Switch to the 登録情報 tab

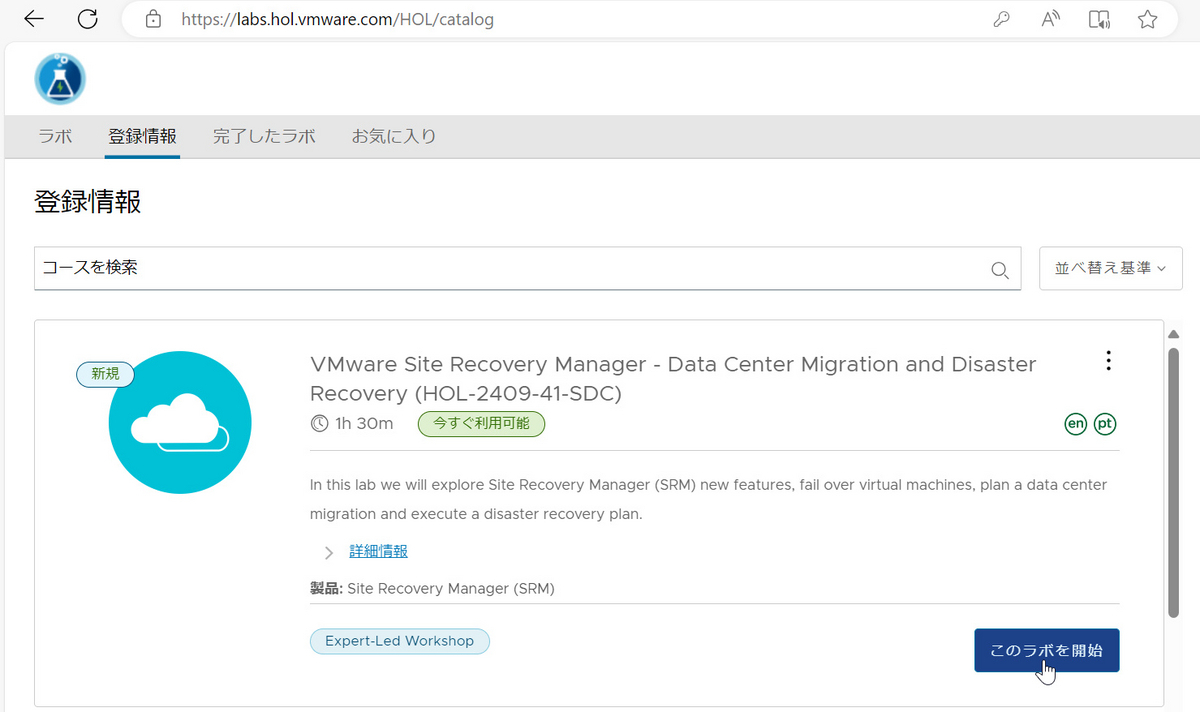coord(142,136)
